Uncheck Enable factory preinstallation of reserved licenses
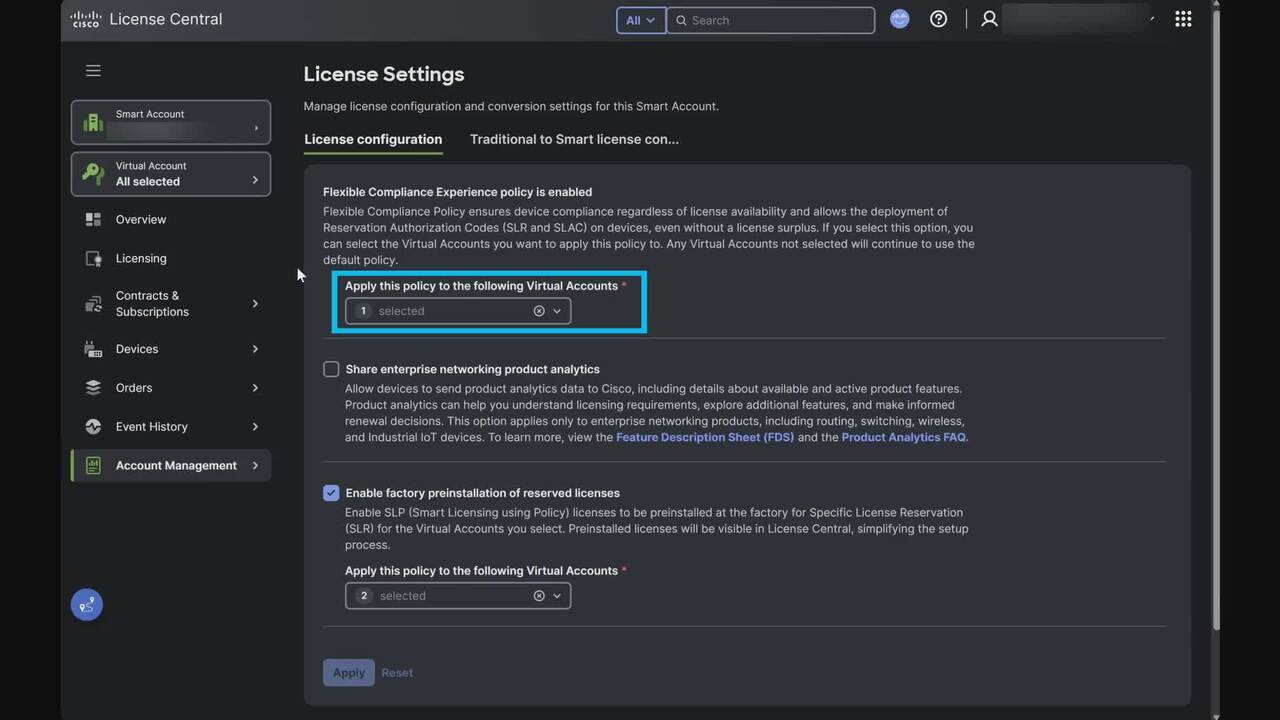This screenshot has height=720, width=1280. [331, 493]
